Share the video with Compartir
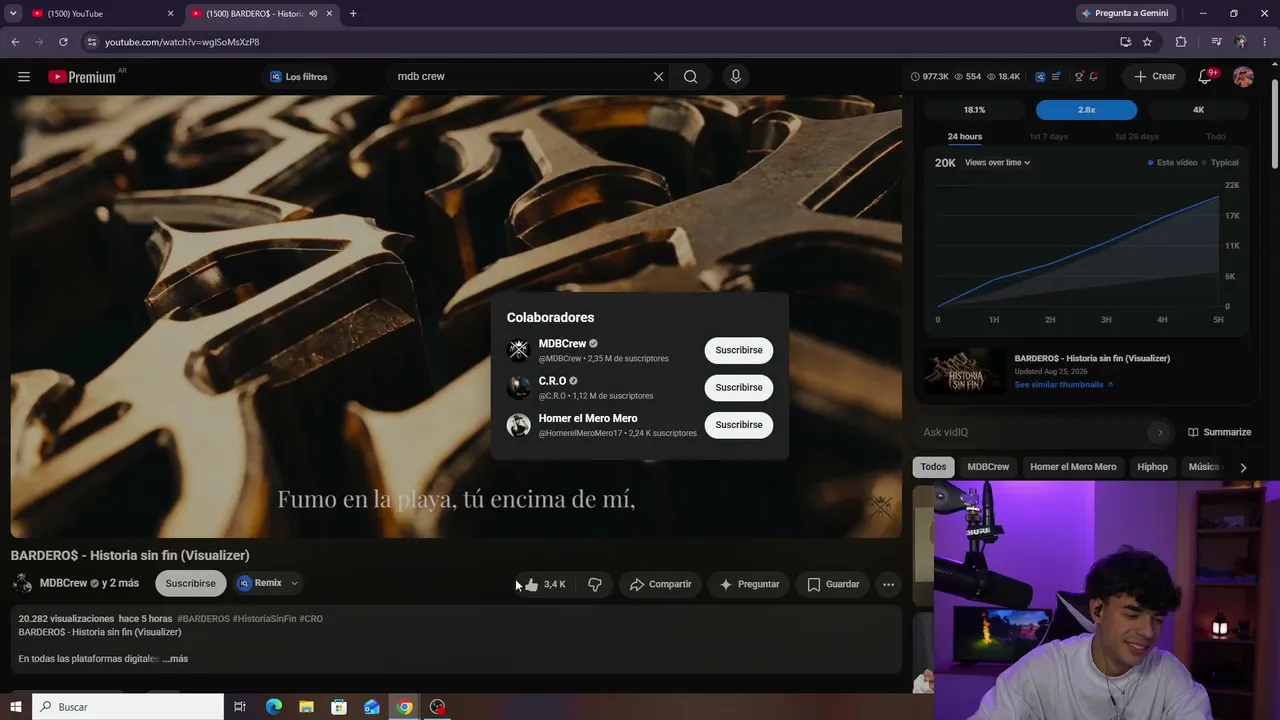This screenshot has width=1280, height=720. [x=660, y=584]
